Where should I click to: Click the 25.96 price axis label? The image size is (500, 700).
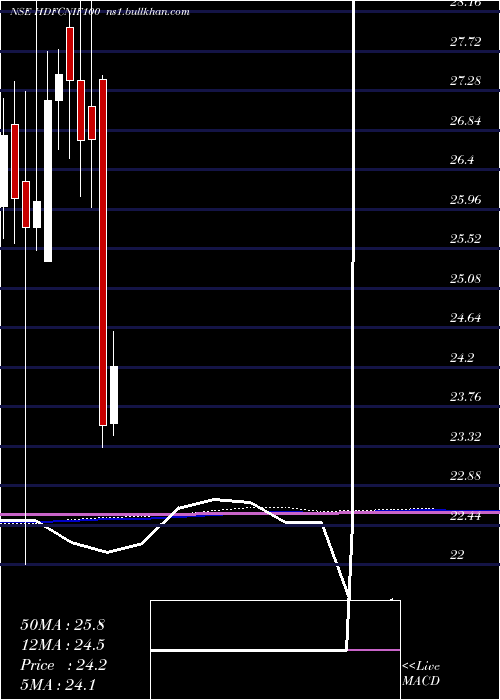coord(466,199)
